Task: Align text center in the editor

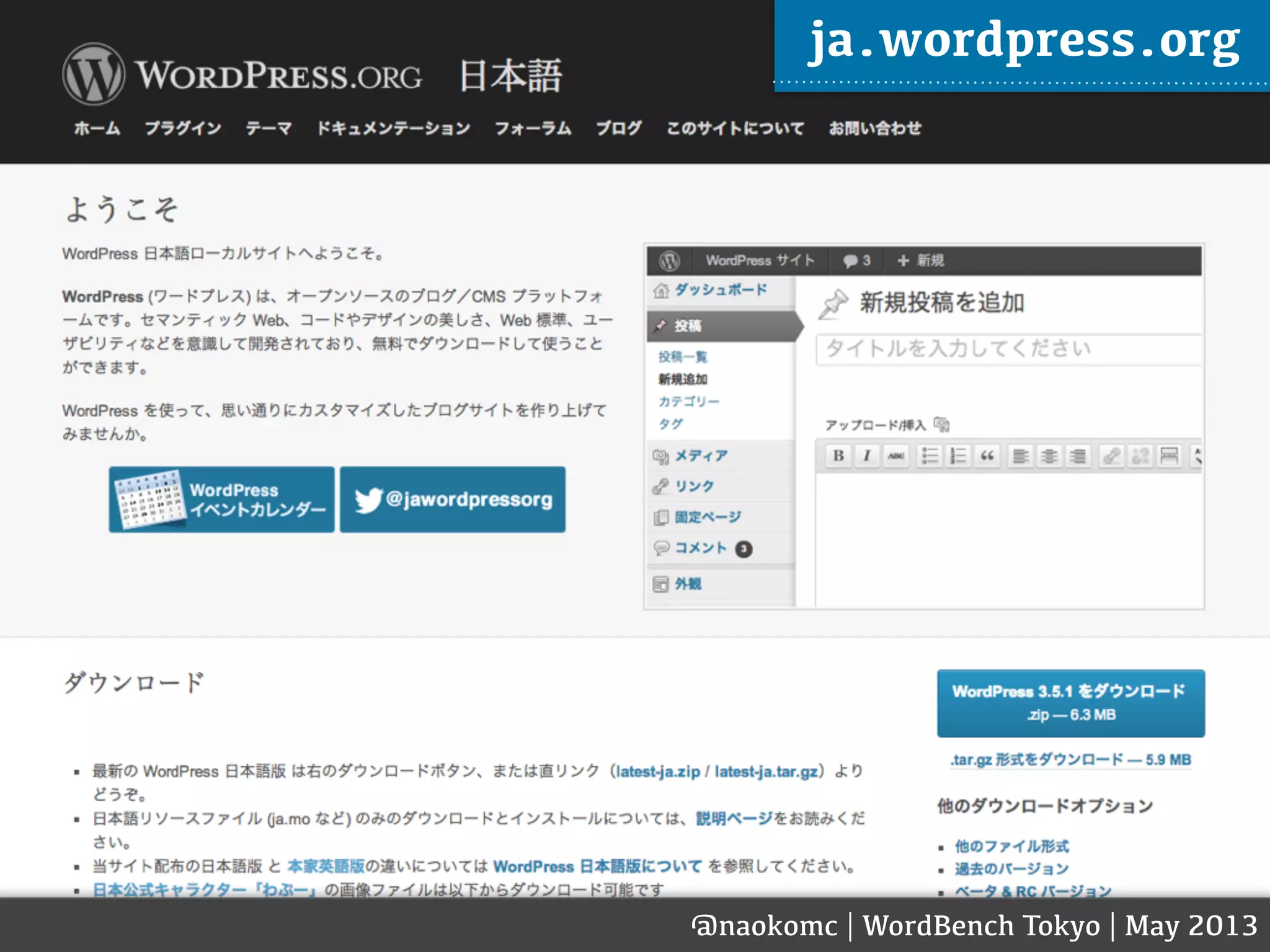Action: pyautogui.click(x=1049, y=456)
